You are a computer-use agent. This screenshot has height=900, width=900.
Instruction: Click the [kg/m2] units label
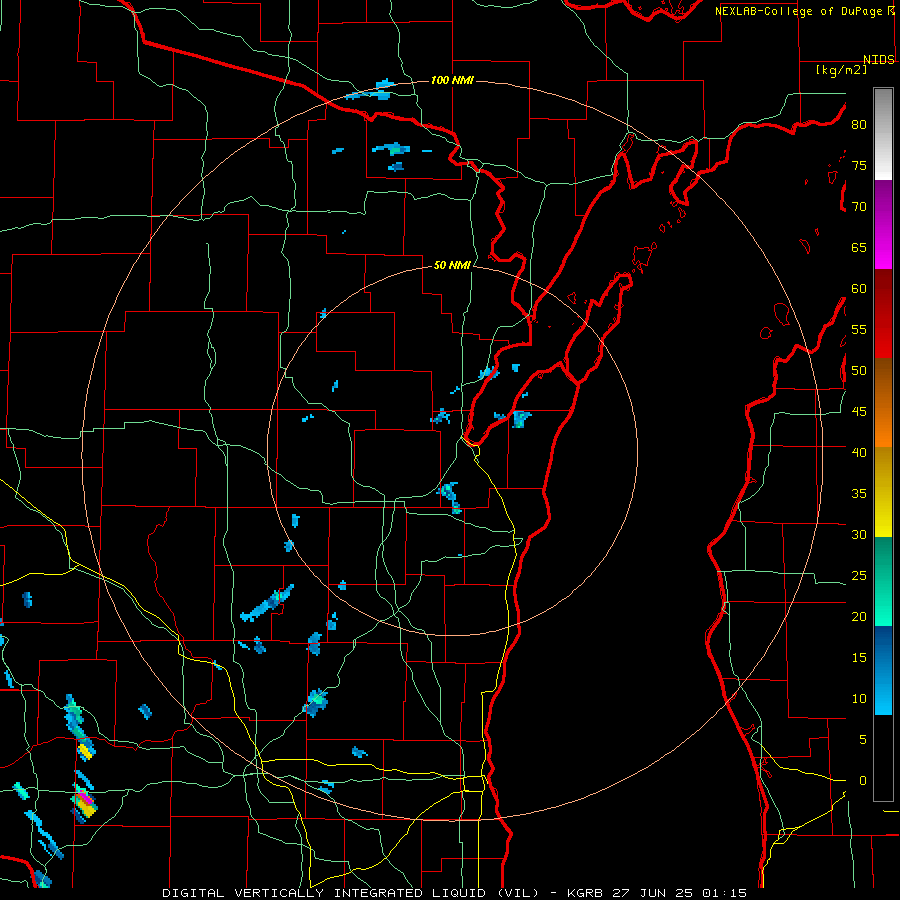pos(841,70)
